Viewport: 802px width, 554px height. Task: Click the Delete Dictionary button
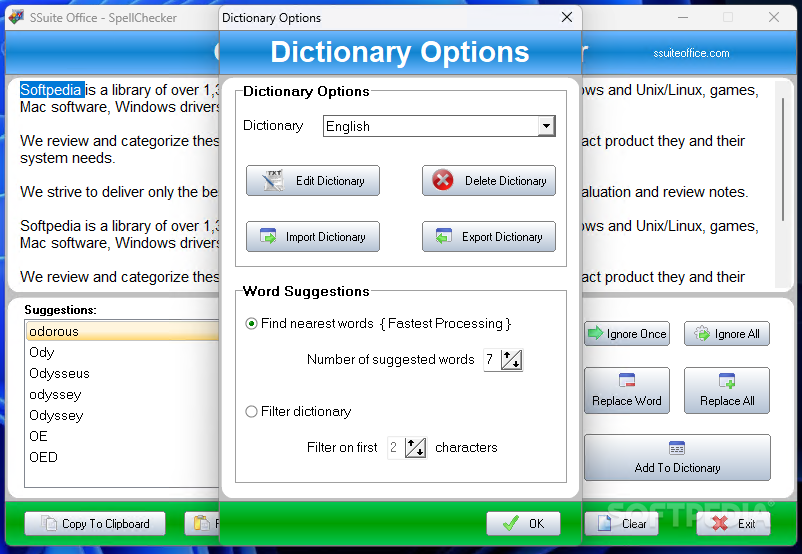pos(488,181)
